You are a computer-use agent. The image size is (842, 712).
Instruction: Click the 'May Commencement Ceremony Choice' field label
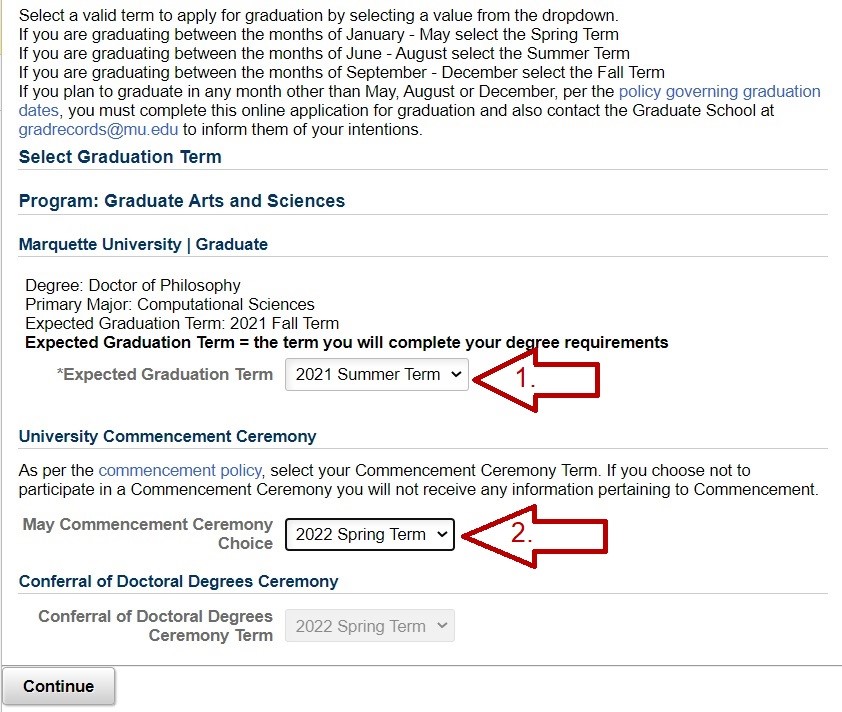pyautogui.click(x=148, y=534)
